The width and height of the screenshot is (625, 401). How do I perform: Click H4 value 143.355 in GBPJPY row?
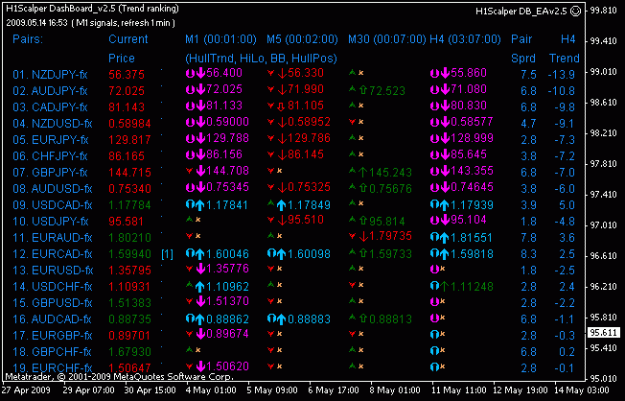coord(472,171)
